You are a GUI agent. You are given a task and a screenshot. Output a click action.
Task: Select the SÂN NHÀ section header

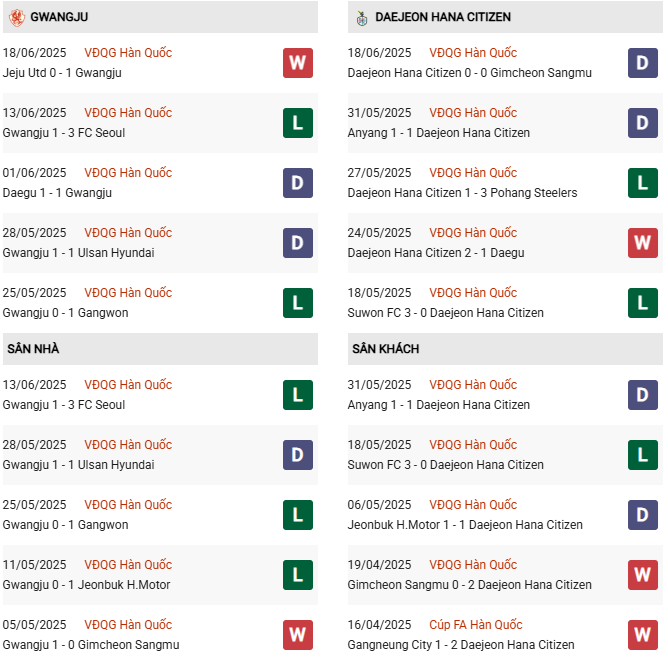pos(160,349)
